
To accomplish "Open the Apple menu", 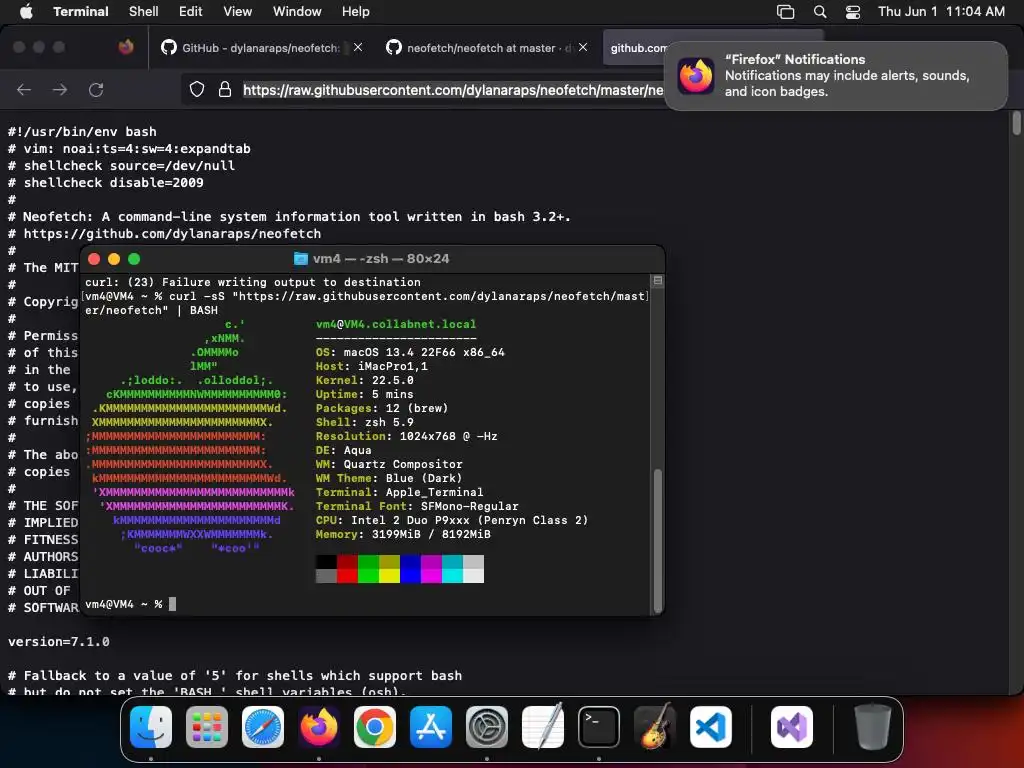I will 26,11.
